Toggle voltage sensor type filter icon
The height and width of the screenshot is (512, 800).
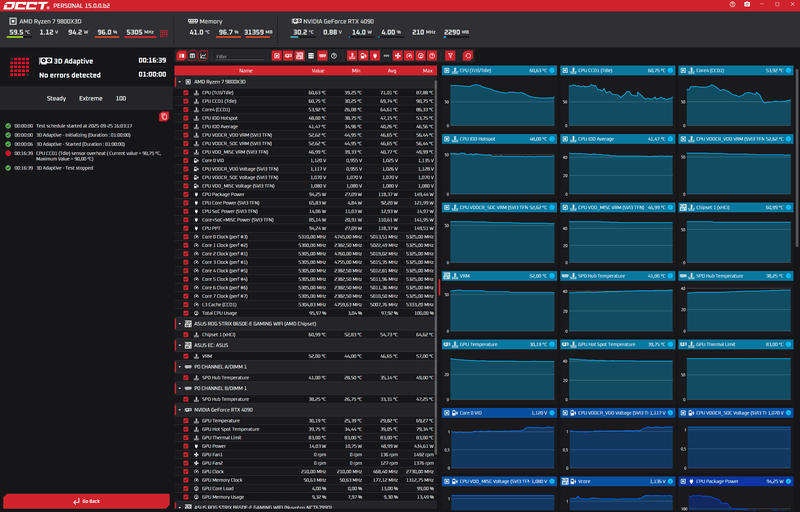363,56
